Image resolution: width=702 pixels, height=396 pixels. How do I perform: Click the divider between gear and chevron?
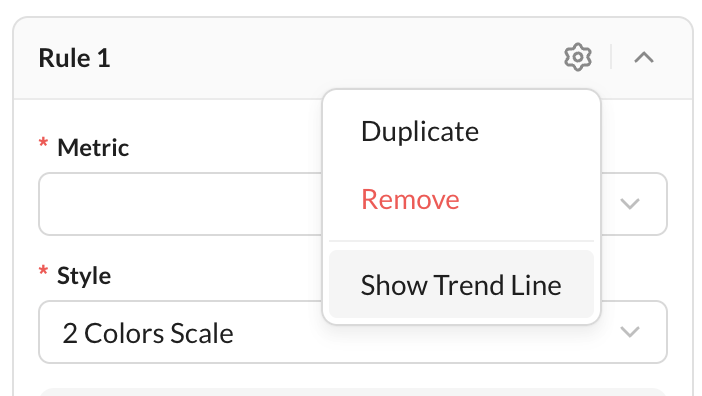point(611,57)
